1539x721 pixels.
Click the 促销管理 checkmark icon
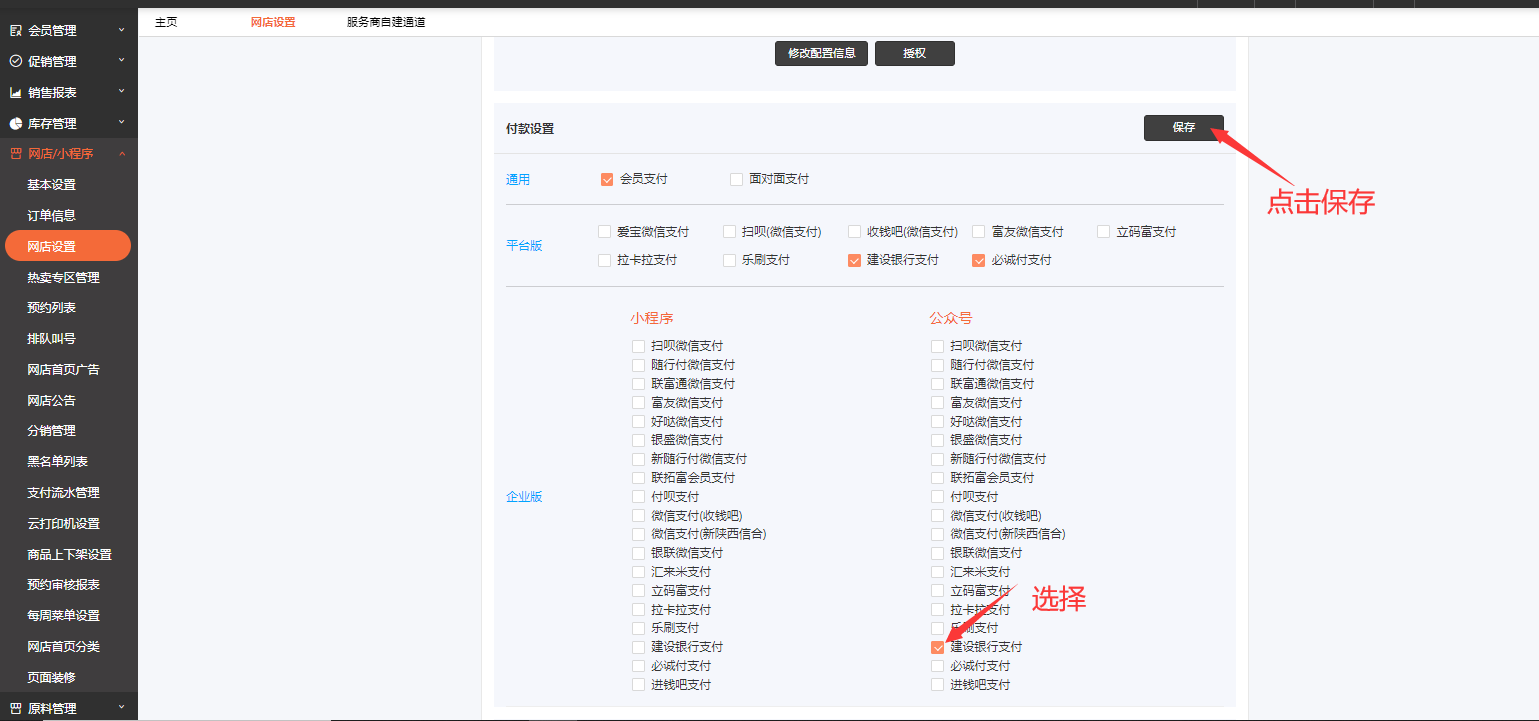click(x=15, y=62)
